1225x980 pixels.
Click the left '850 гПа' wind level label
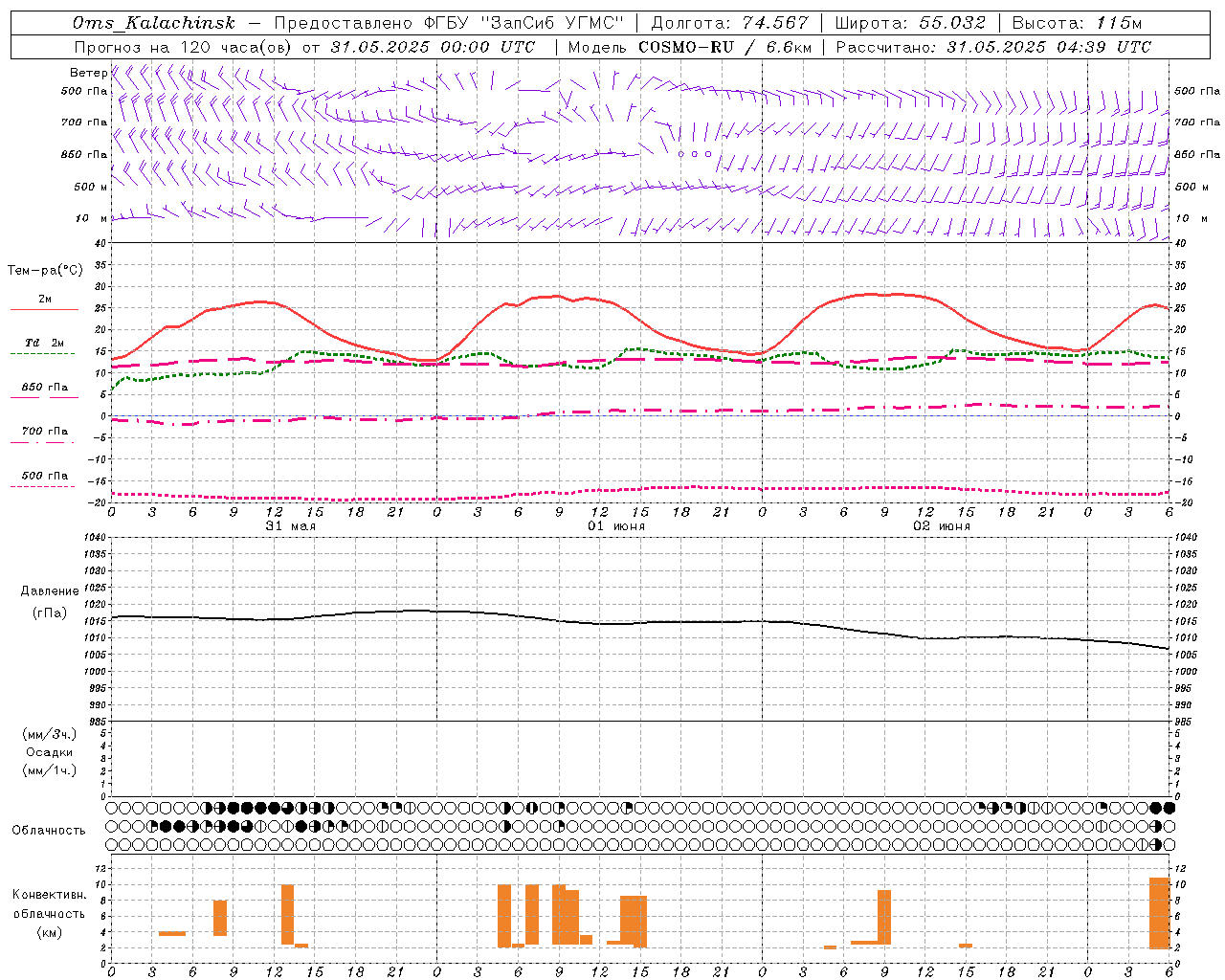click(84, 154)
